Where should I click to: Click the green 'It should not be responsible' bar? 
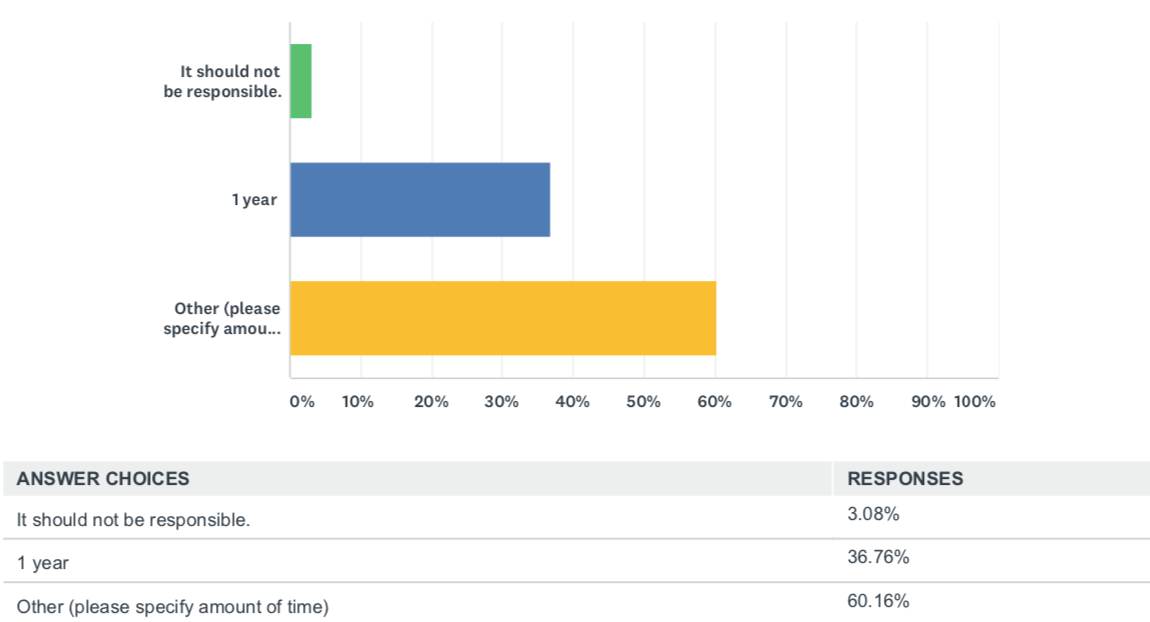[301, 81]
